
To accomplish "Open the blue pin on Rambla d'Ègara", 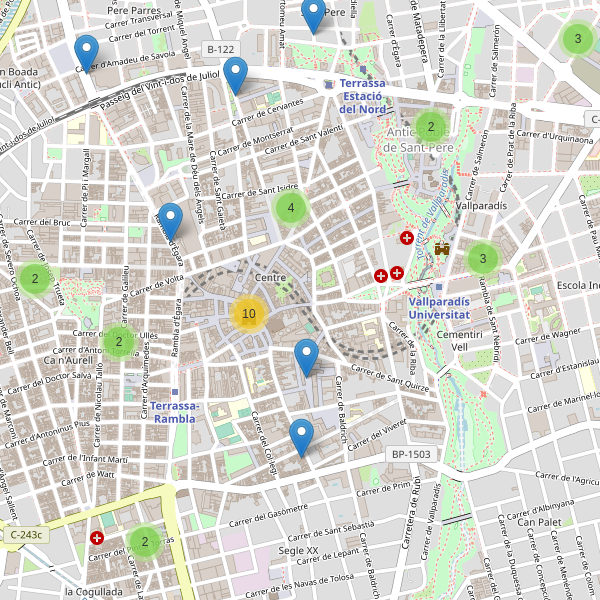I will [x=170, y=222].
